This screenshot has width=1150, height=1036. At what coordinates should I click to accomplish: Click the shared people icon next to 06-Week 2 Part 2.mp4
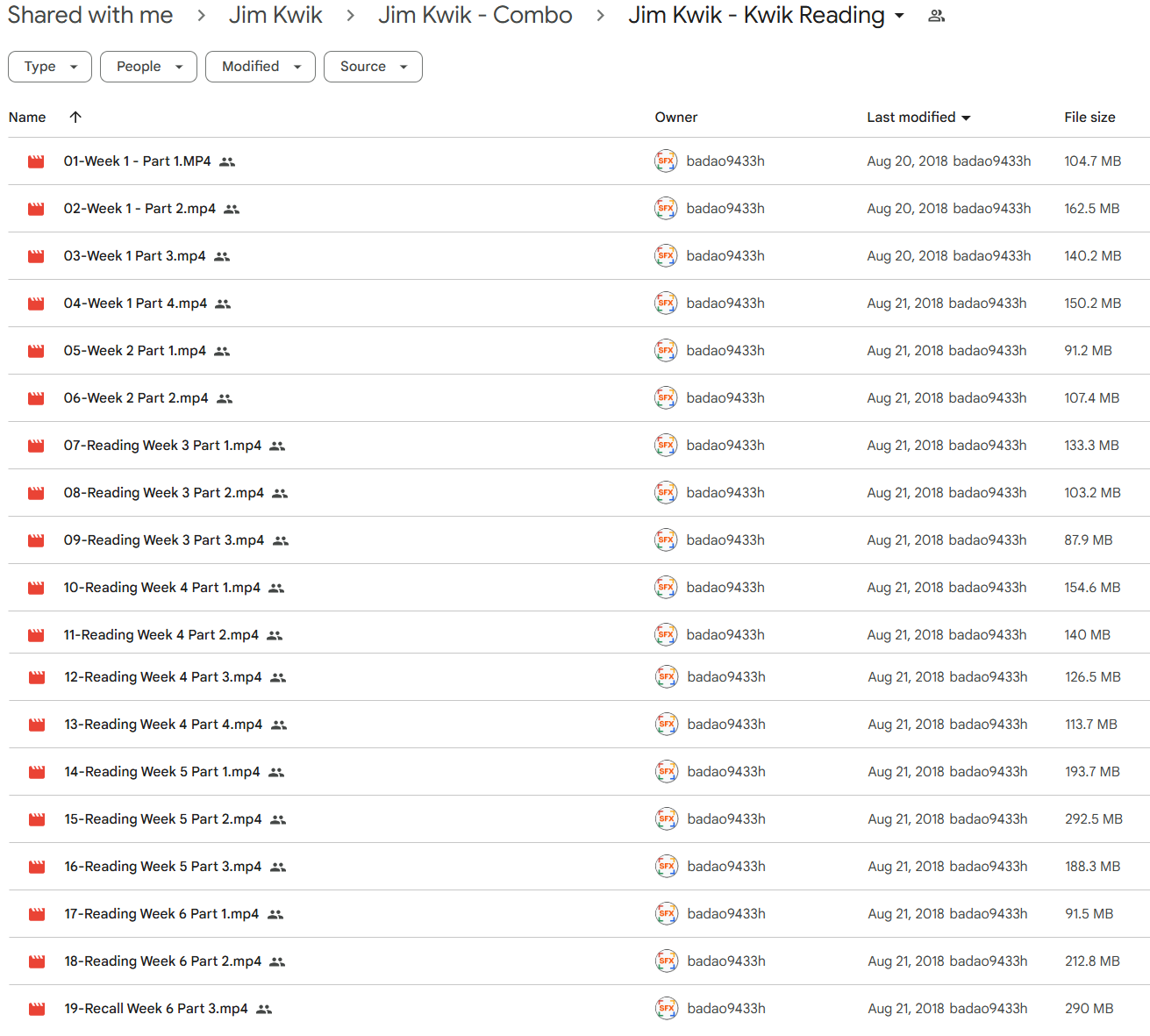pyautogui.click(x=225, y=398)
